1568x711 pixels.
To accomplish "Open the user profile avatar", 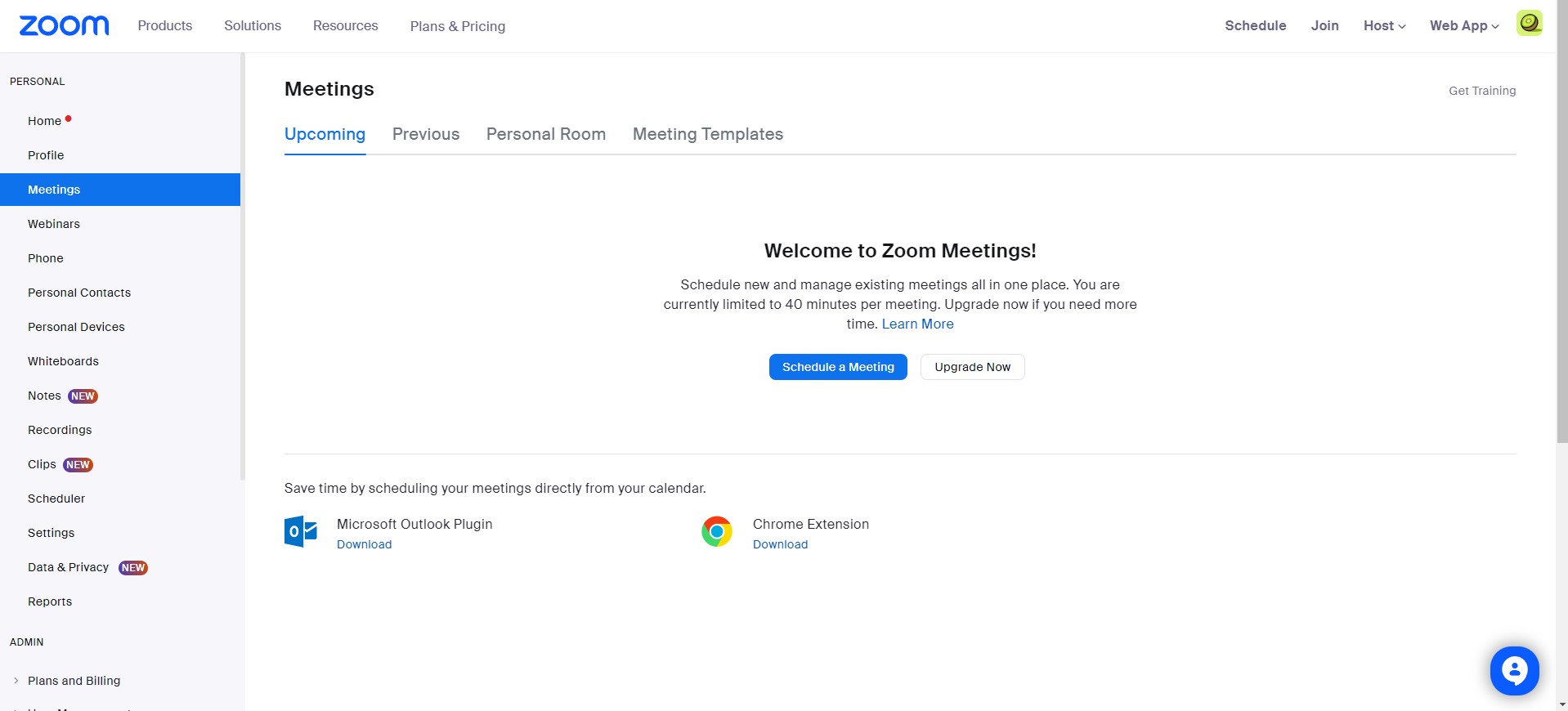I will click(x=1530, y=23).
